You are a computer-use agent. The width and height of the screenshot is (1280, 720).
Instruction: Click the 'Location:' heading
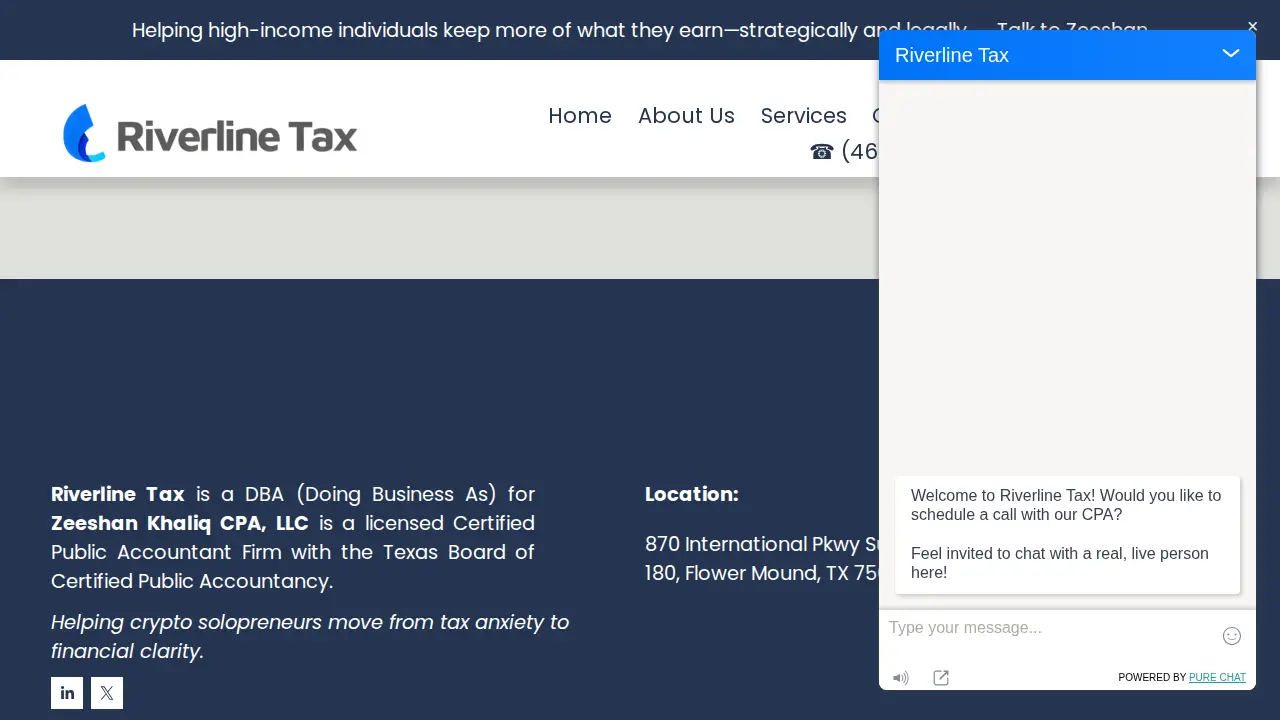(x=692, y=494)
